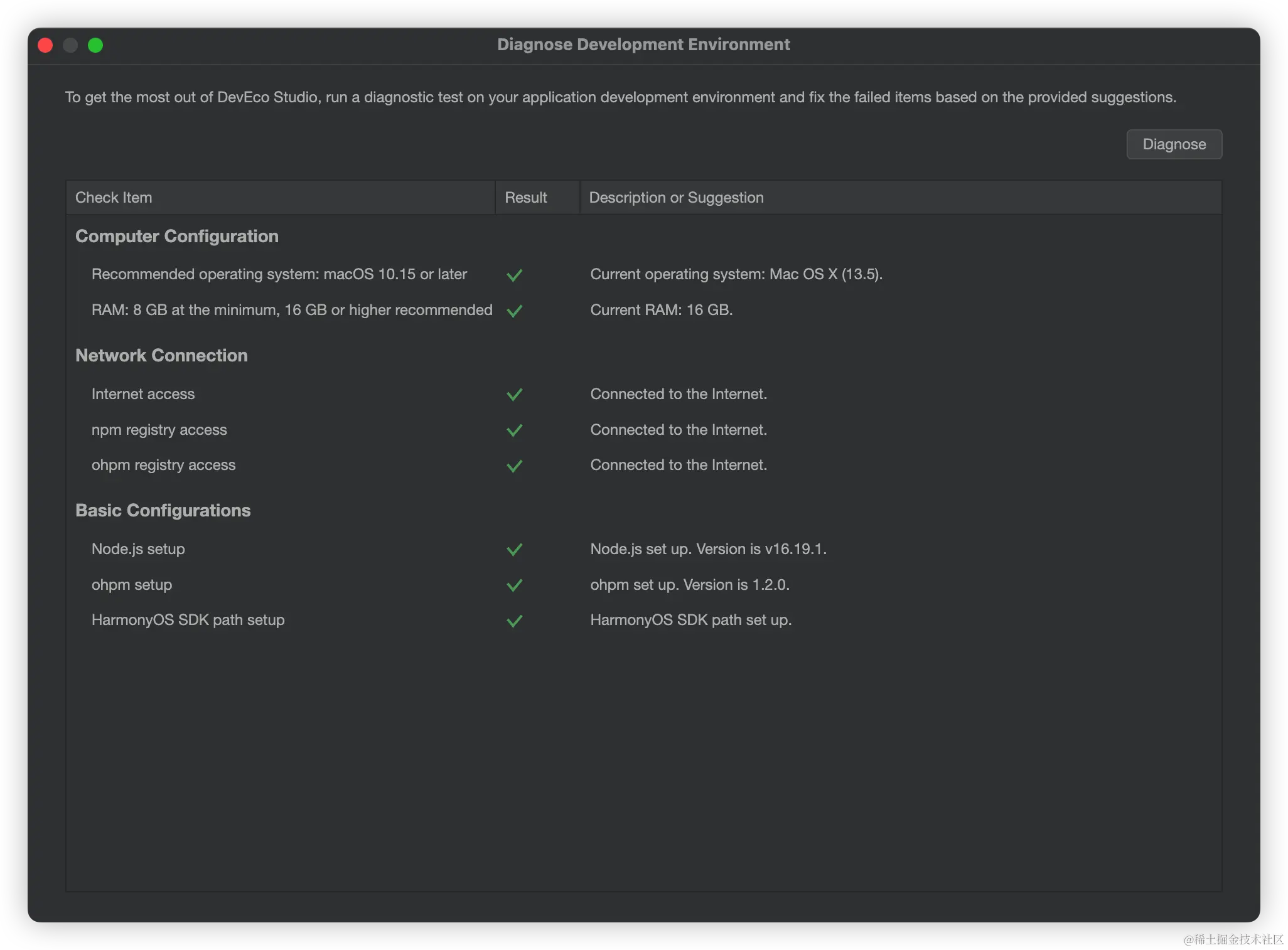Image resolution: width=1288 pixels, height=950 pixels.
Task: Select the Check Item column header
Action: 114,198
